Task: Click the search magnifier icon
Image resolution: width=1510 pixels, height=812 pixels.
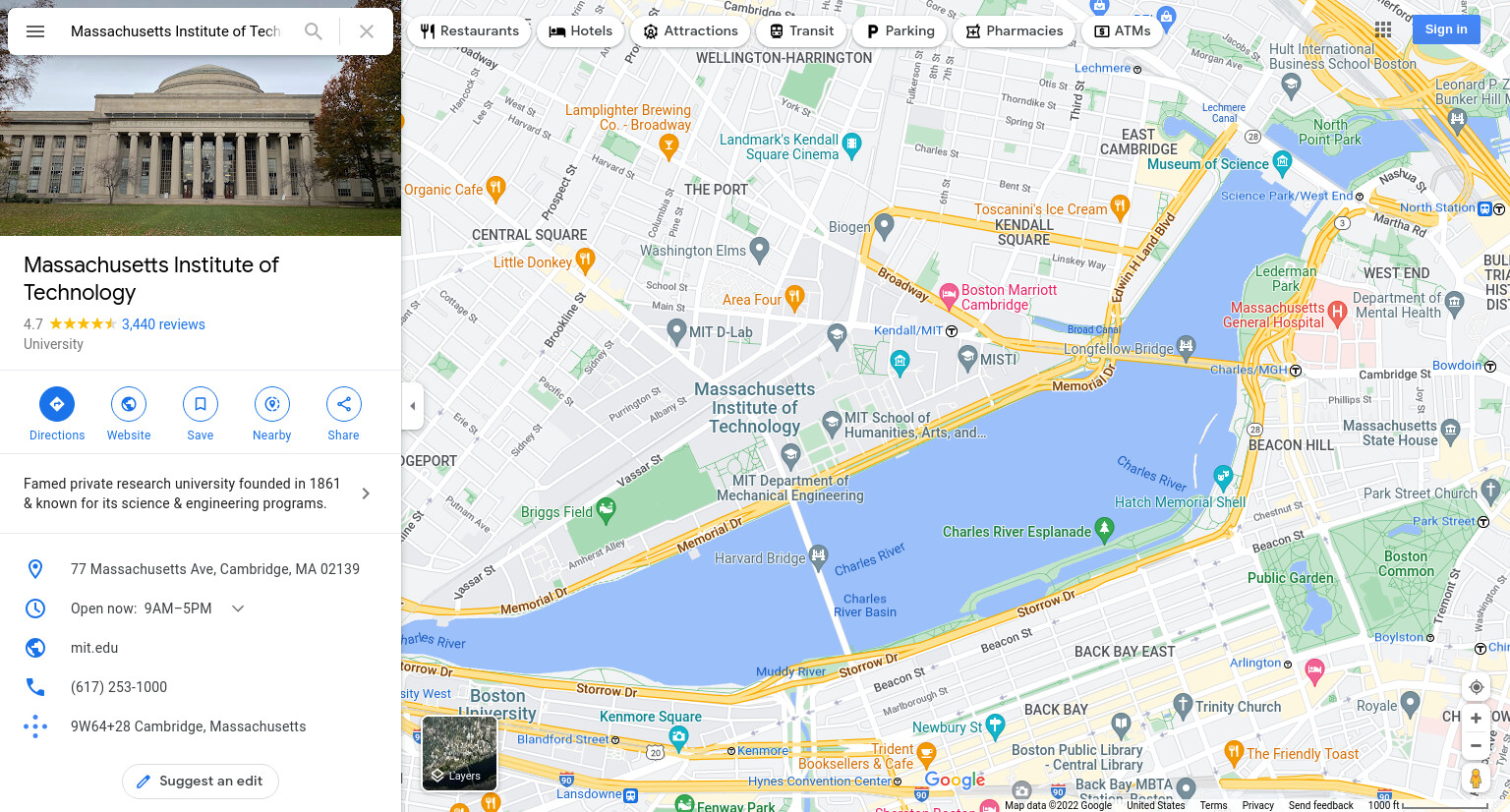Action: (x=314, y=31)
